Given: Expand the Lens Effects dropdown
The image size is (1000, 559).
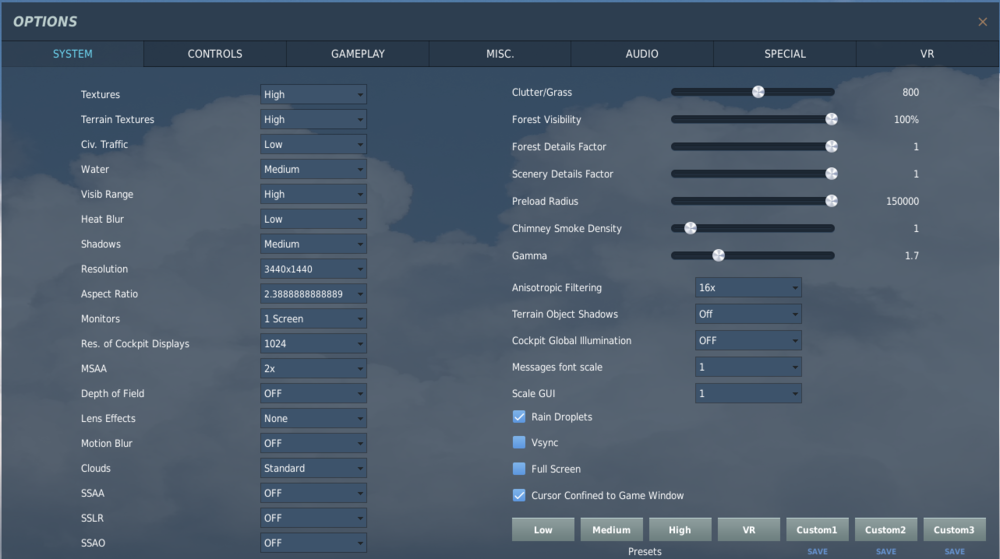Looking at the screenshot, I should coord(313,418).
